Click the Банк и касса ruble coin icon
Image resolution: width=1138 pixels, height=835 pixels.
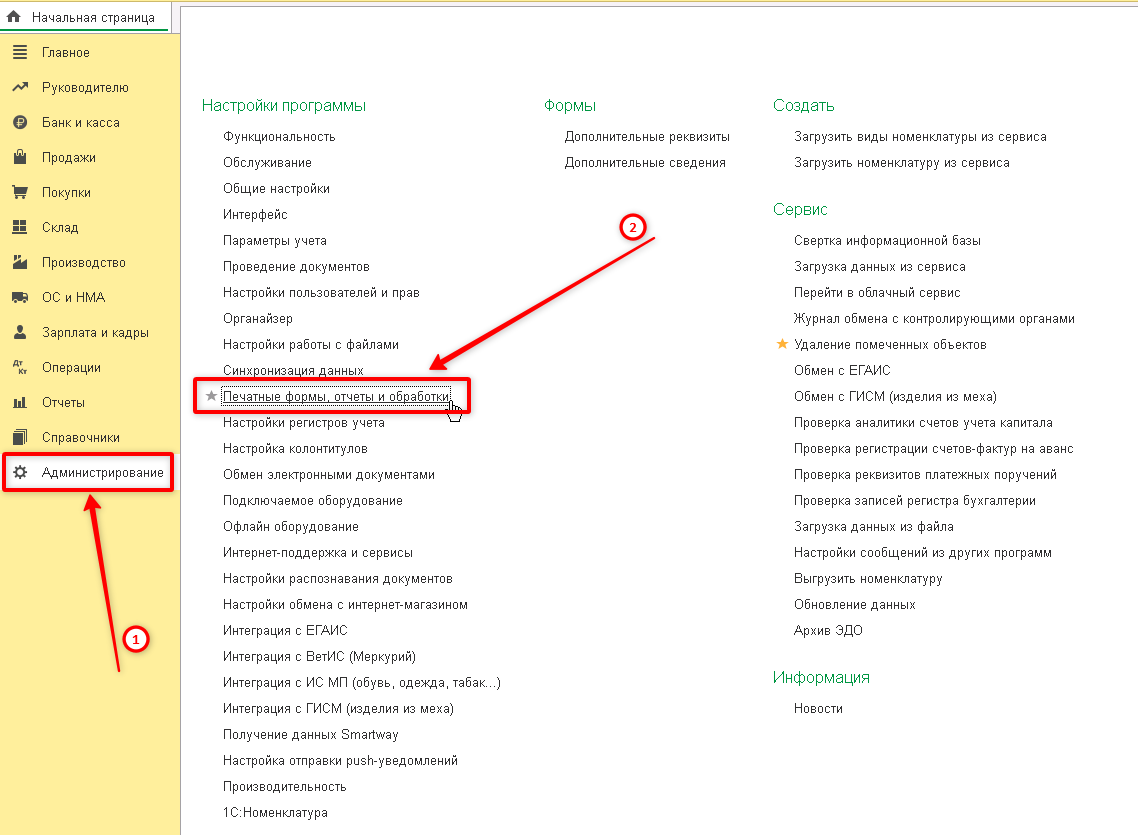(x=20, y=123)
